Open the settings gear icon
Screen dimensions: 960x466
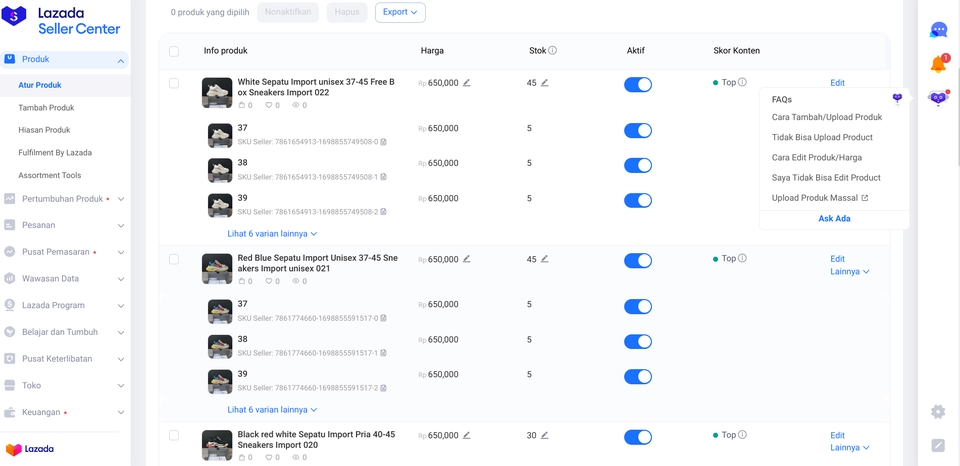pyautogui.click(x=938, y=412)
